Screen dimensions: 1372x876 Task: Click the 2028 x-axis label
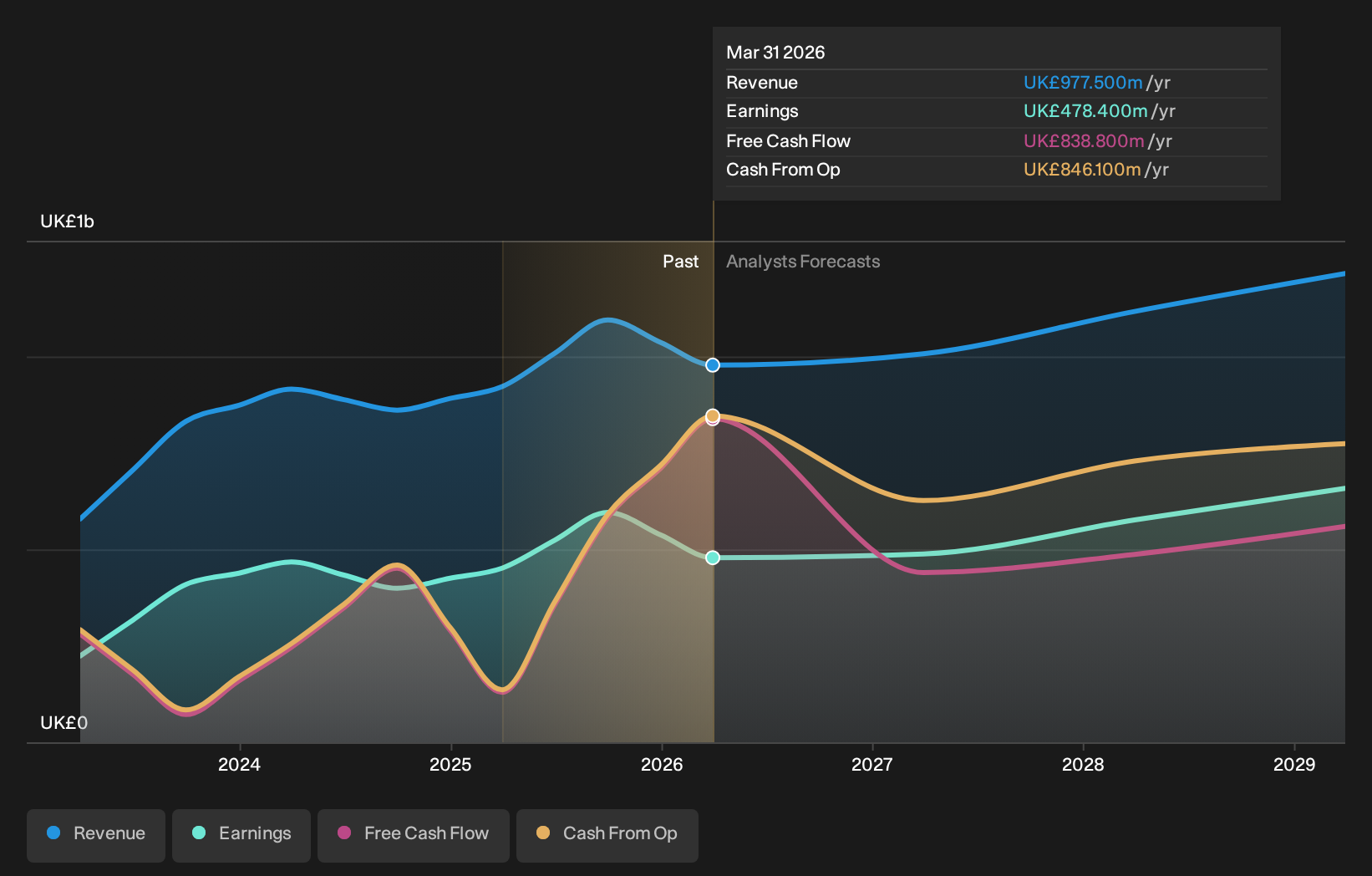1083,764
